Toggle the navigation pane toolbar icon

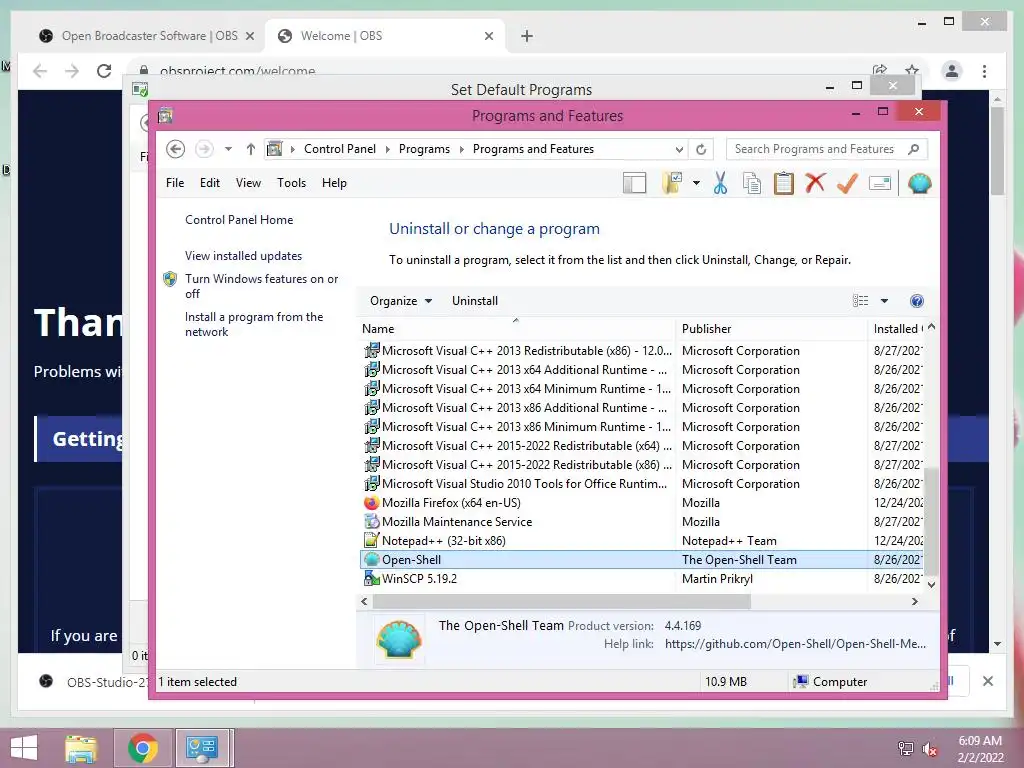click(x=634, y=184)
